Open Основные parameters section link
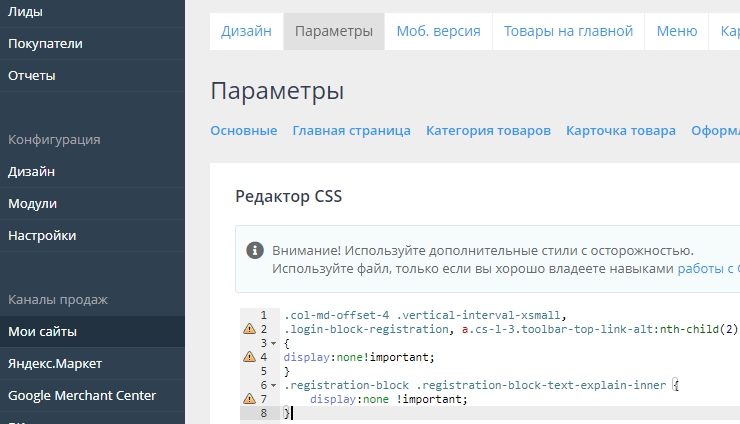Screen dimensions: 740x424 click(243, 130)
